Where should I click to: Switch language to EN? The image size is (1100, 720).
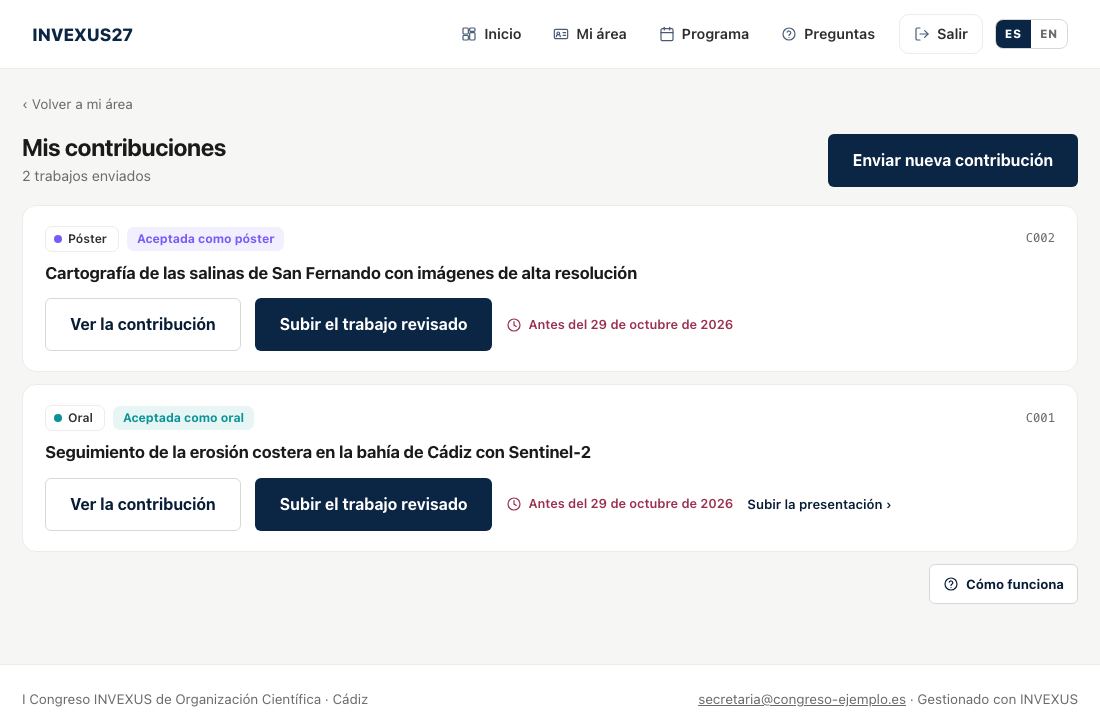point(1049,34)
